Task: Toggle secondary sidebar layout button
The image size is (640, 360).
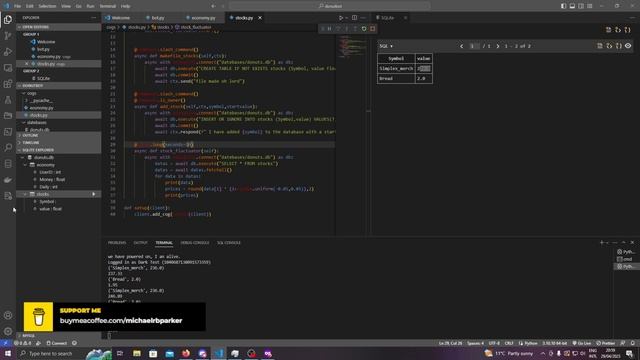Action: click(581, 6)
